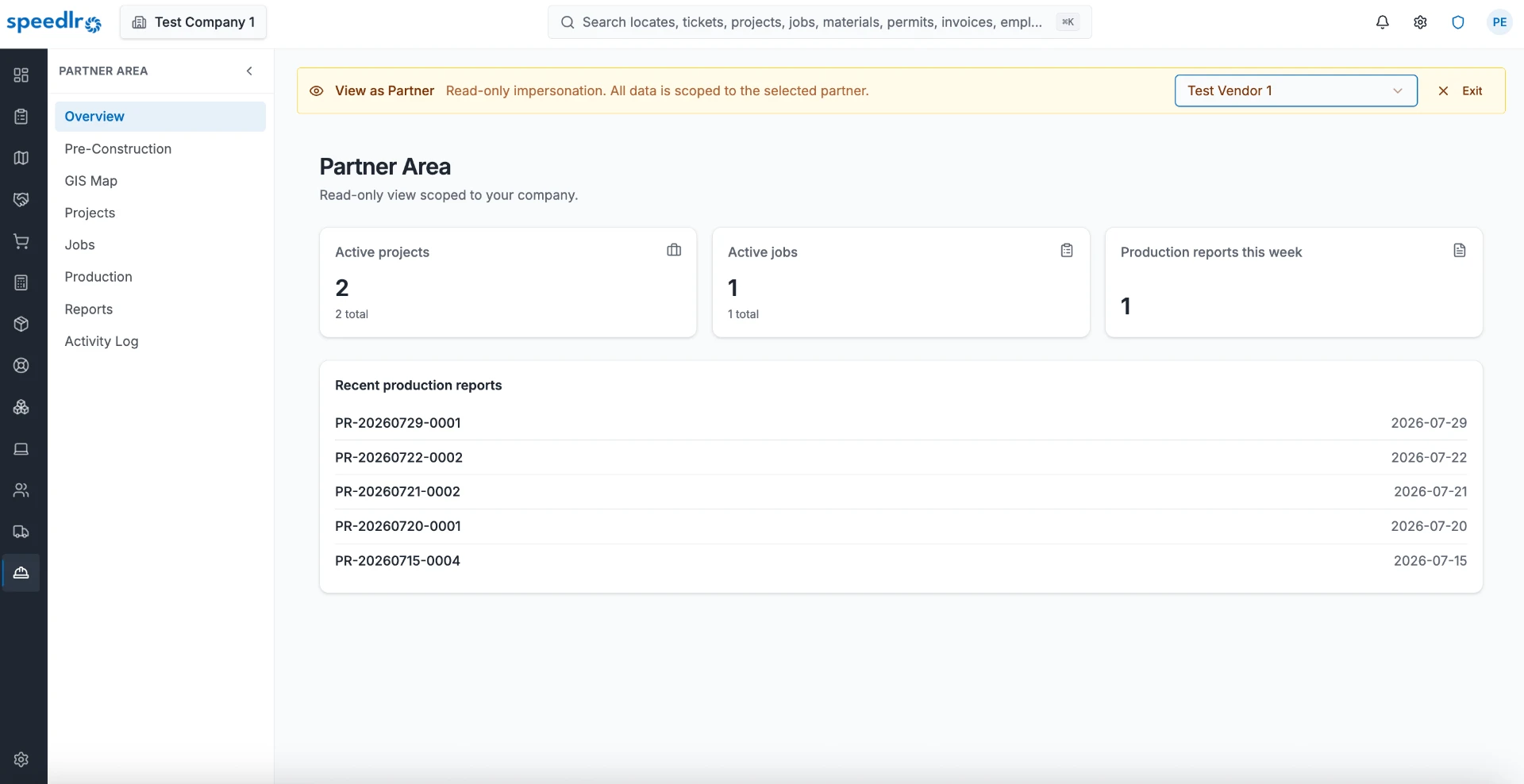Screen dimensions: 1524x784
Task: Collapse the Partner Area sidebar panel
Action: click(249, 71)
